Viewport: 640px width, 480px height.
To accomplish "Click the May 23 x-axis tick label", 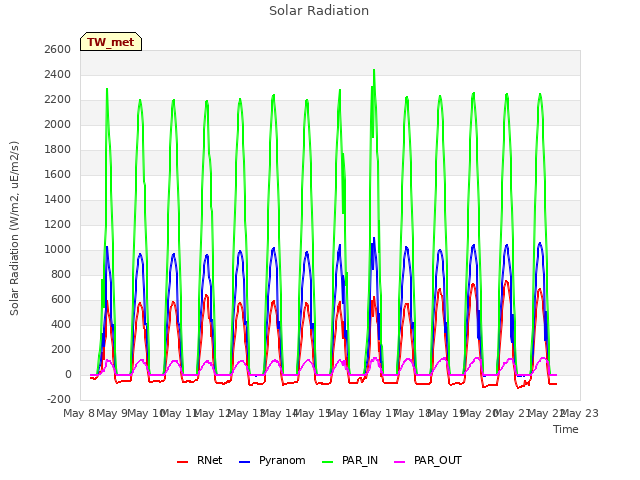I will coord(580,413).
